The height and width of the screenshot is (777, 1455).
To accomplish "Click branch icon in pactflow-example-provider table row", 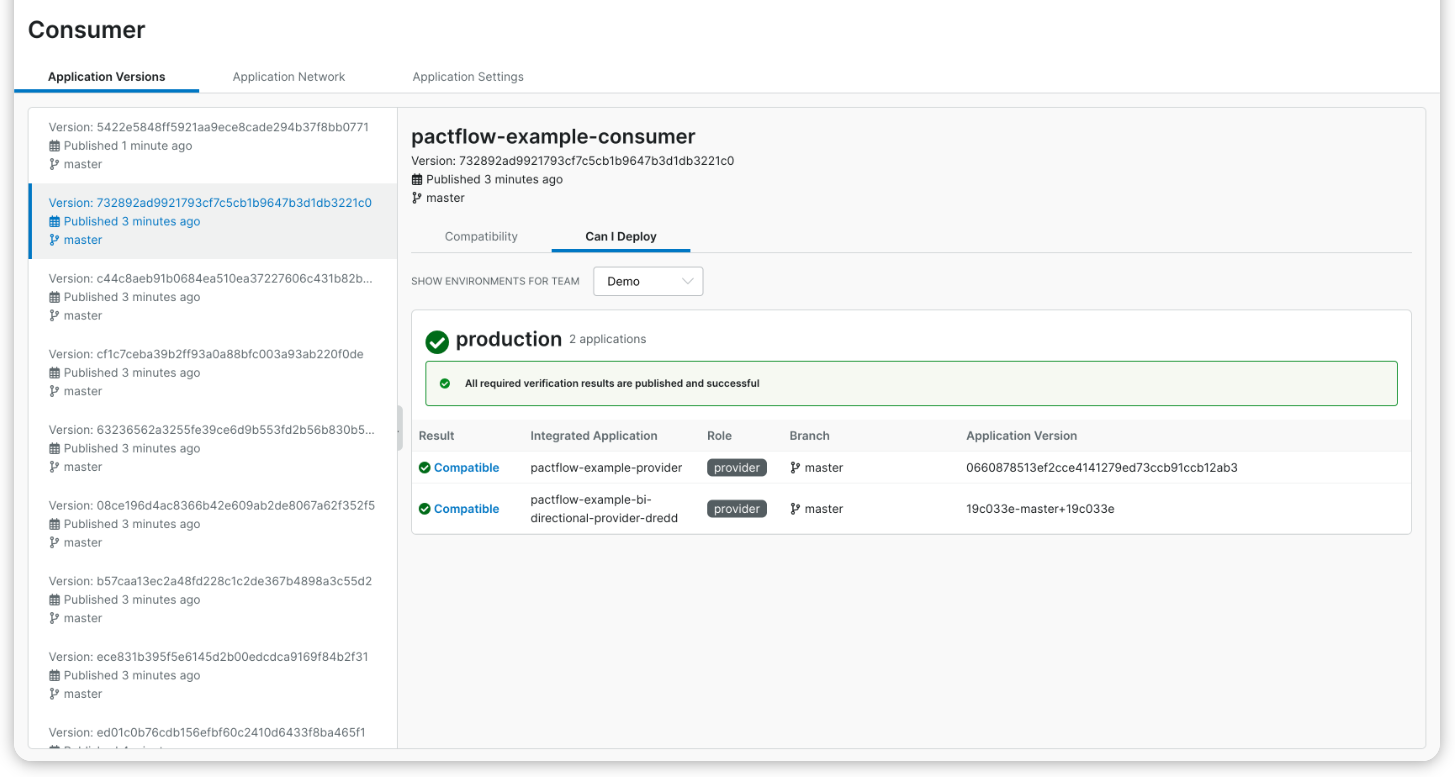I will click(795, 468).
